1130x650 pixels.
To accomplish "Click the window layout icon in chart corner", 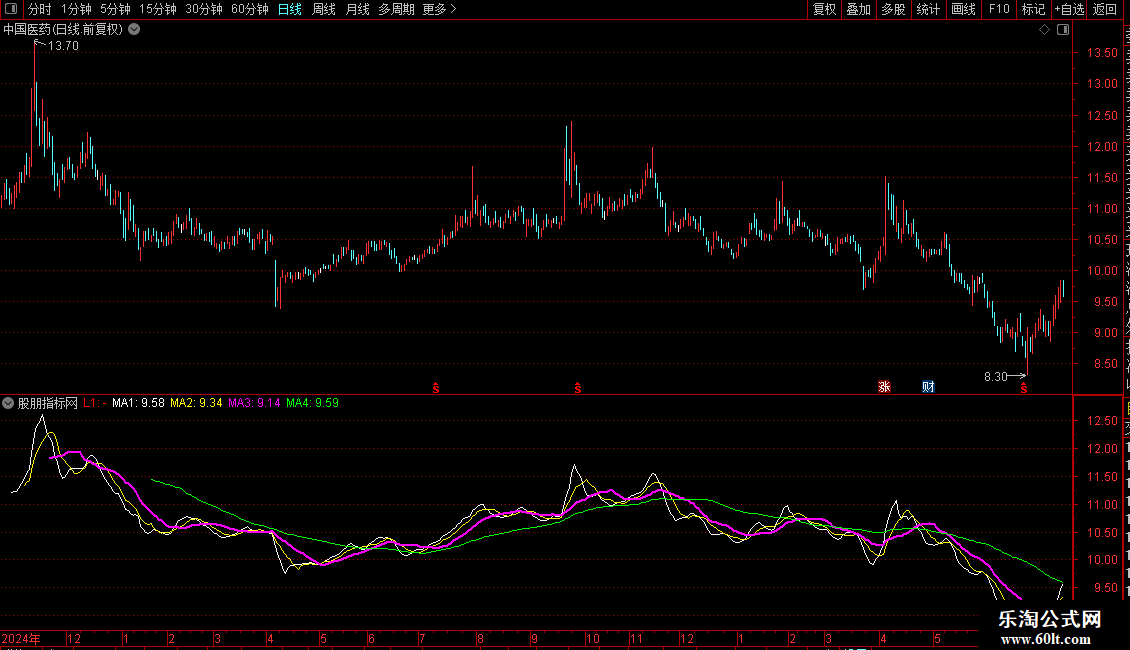I will pyautogui.click(x=1063, y=30).
